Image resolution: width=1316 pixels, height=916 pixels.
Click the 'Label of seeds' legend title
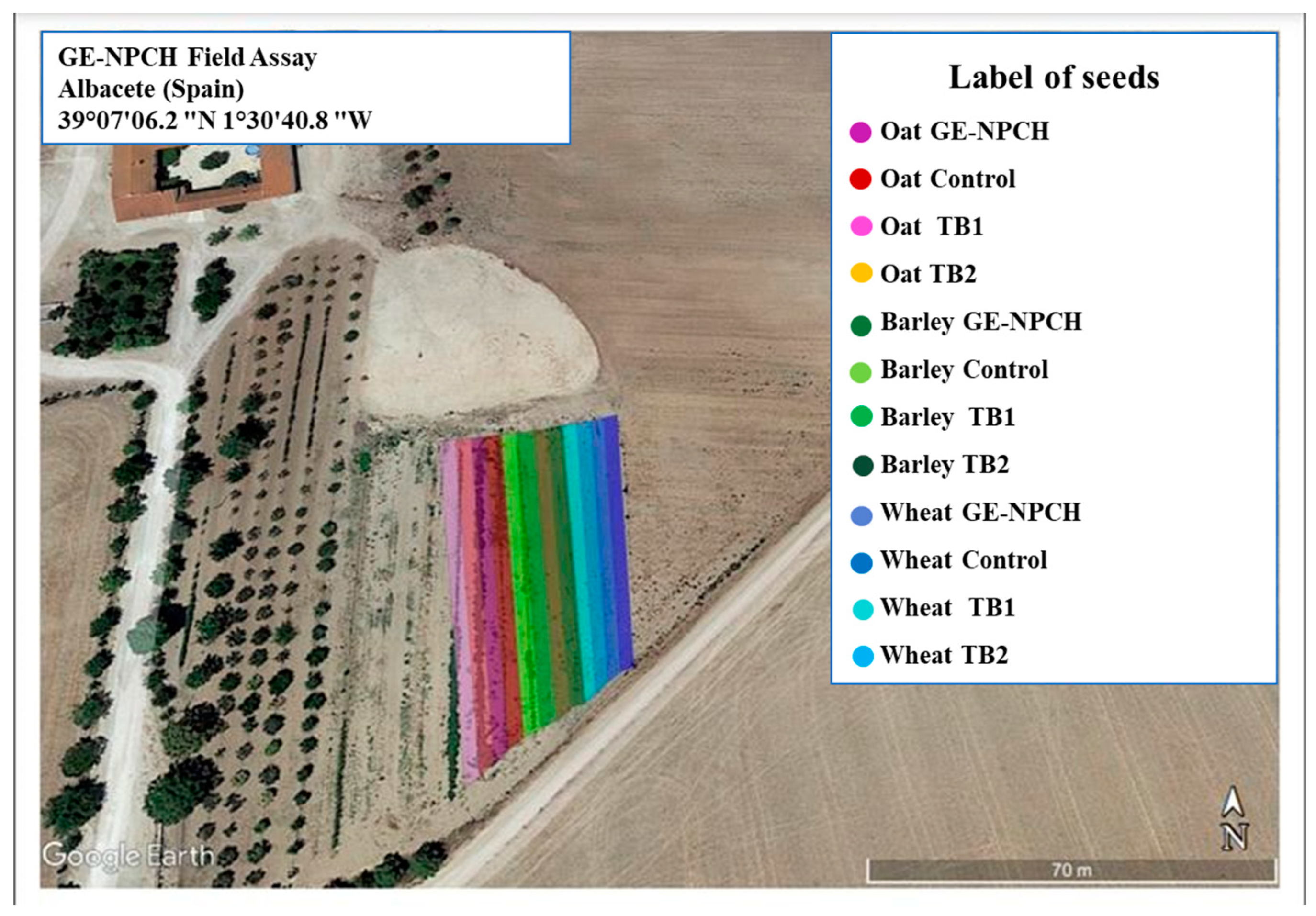[x=1054, y=77]
